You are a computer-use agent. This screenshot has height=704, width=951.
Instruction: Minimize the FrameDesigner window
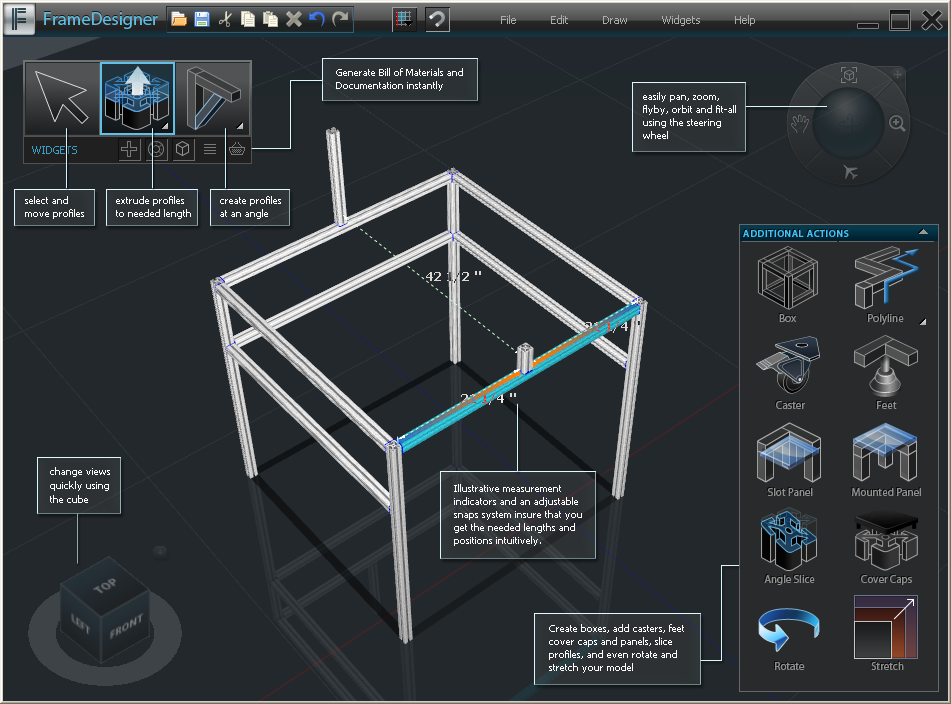click(x=867, y=25)
